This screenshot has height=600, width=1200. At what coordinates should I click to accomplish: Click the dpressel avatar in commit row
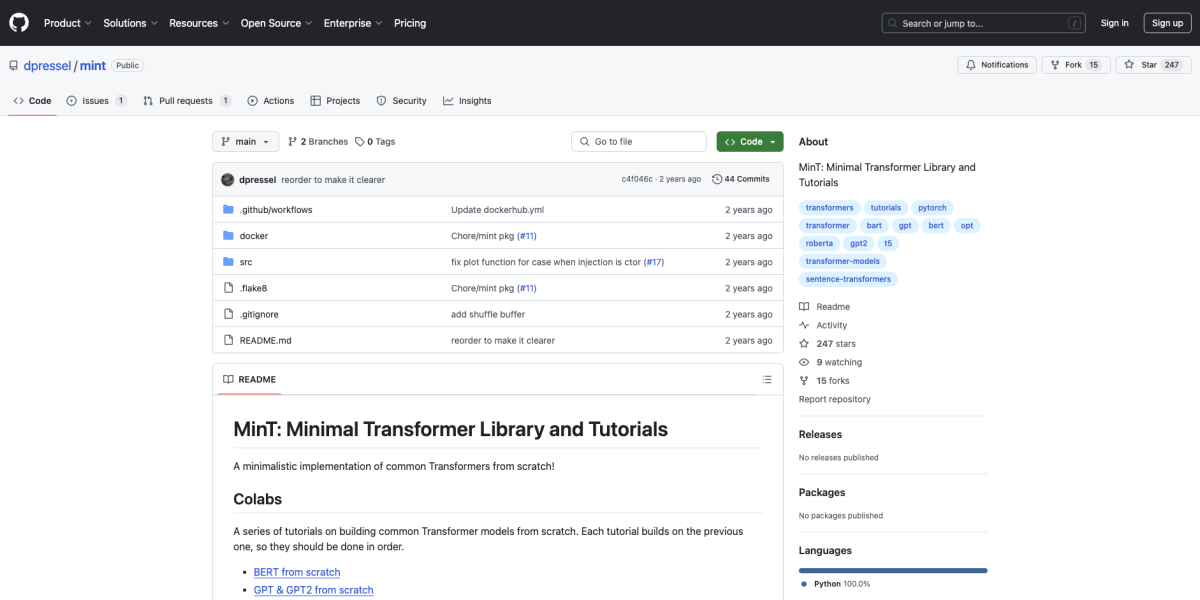[x=228, y=180]
